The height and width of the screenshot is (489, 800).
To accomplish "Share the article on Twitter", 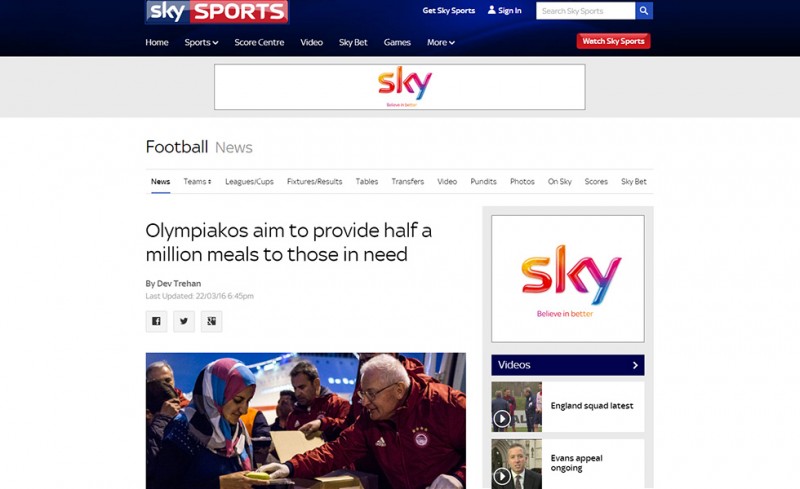I will (x=184, y=321).
